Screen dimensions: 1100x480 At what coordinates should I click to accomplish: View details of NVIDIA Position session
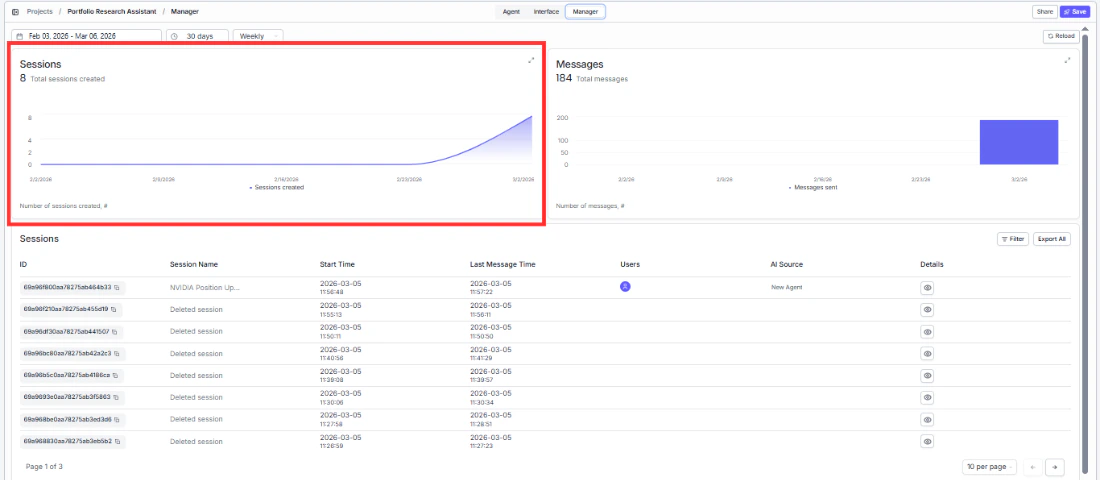pos(927,288)
